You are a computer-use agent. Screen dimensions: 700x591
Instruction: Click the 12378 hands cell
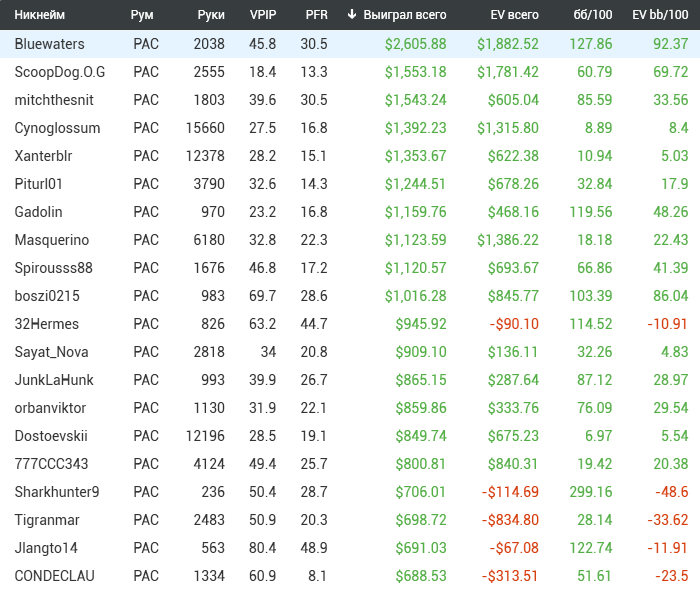coord(205,156)
